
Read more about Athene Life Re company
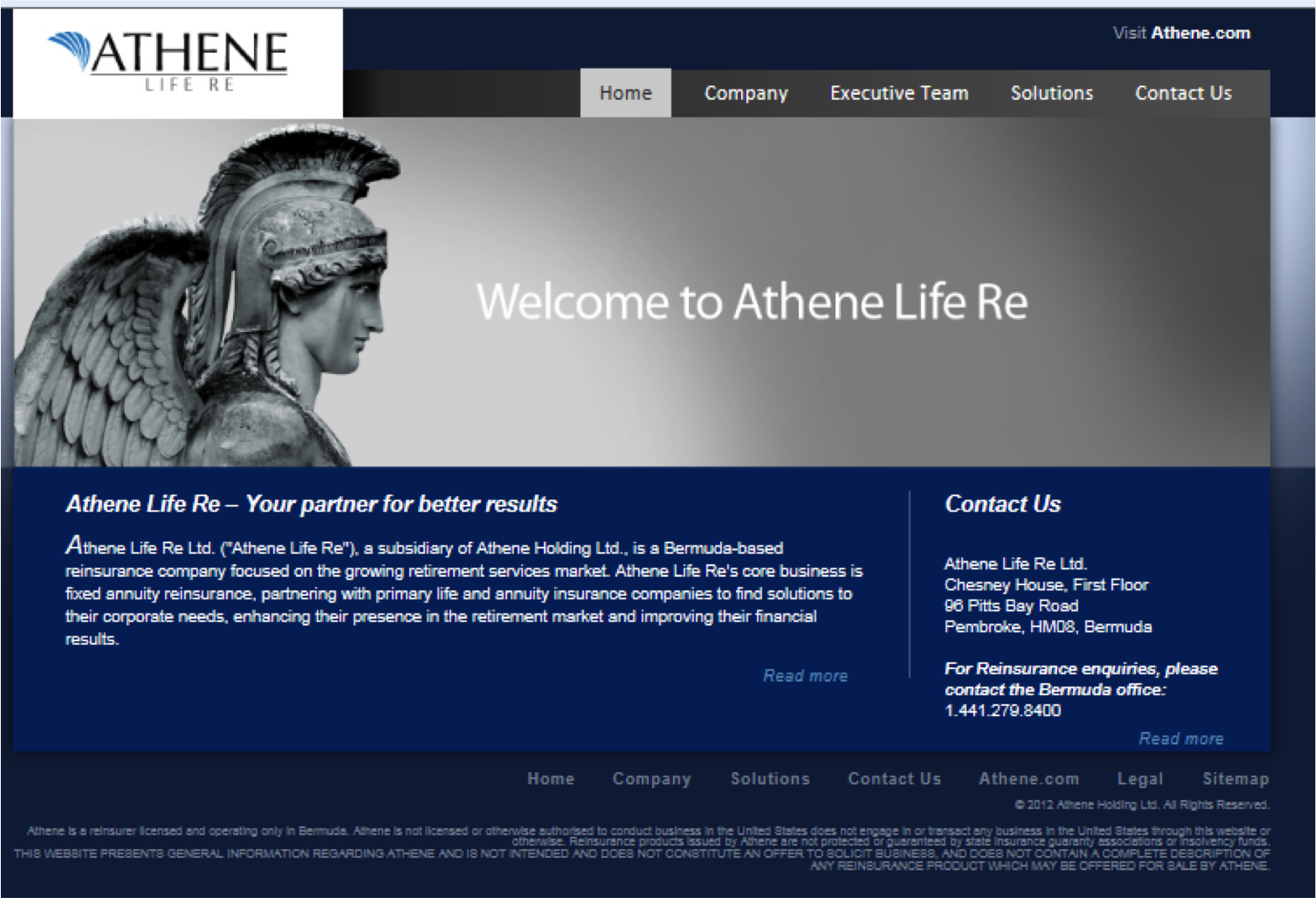[x=806, y=676]
